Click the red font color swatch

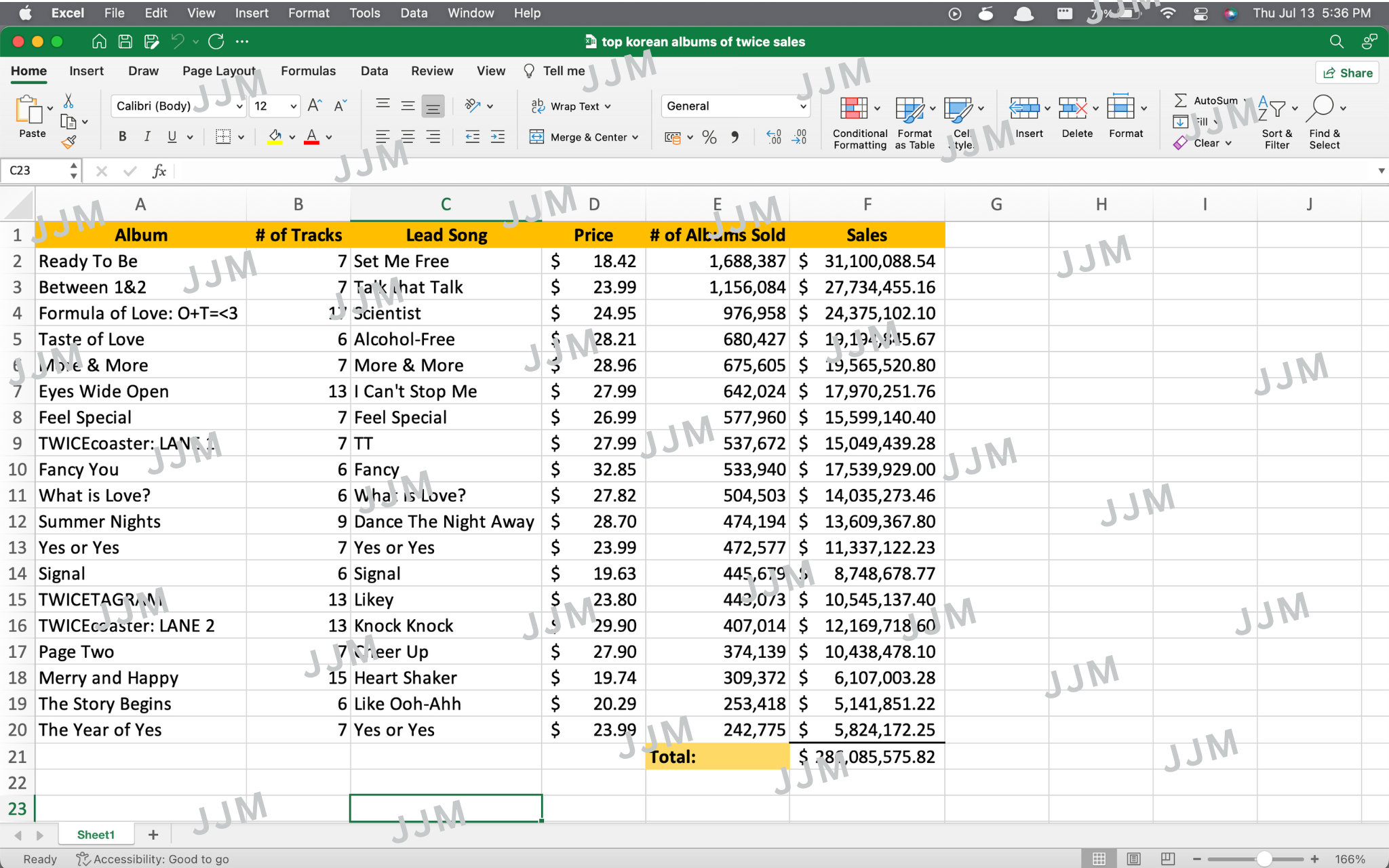point(311,137)
